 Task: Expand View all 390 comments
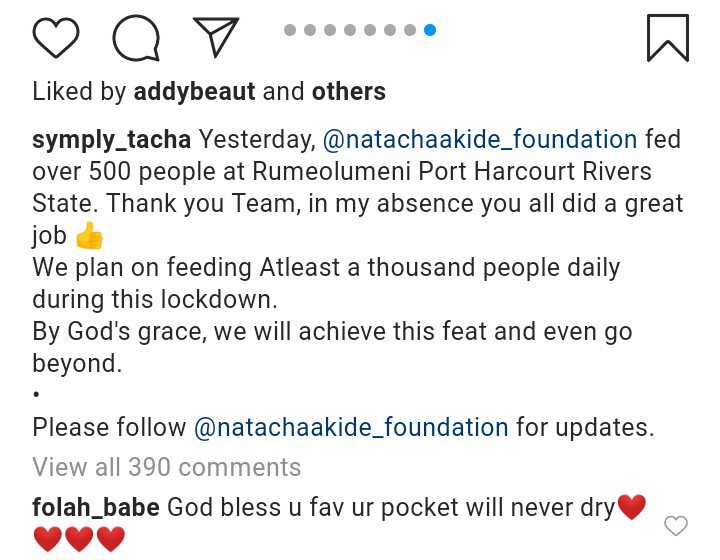(x=166, y=467)
